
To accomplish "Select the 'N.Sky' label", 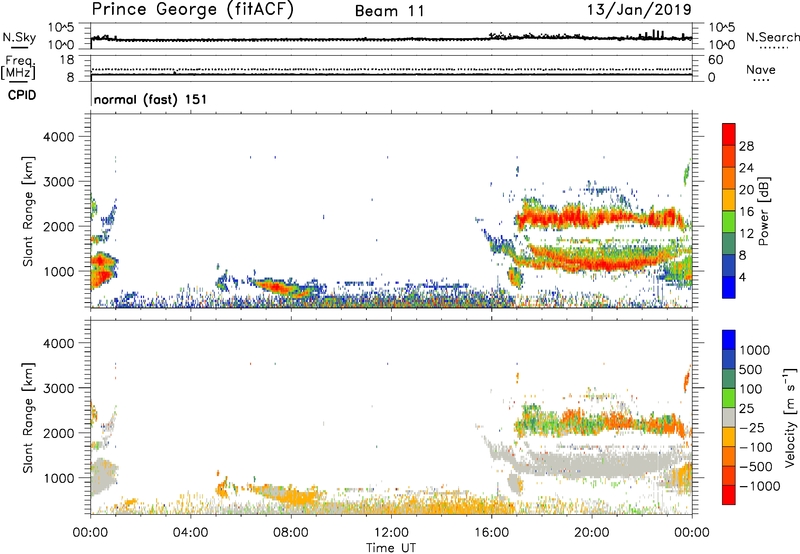I will 19,37.
